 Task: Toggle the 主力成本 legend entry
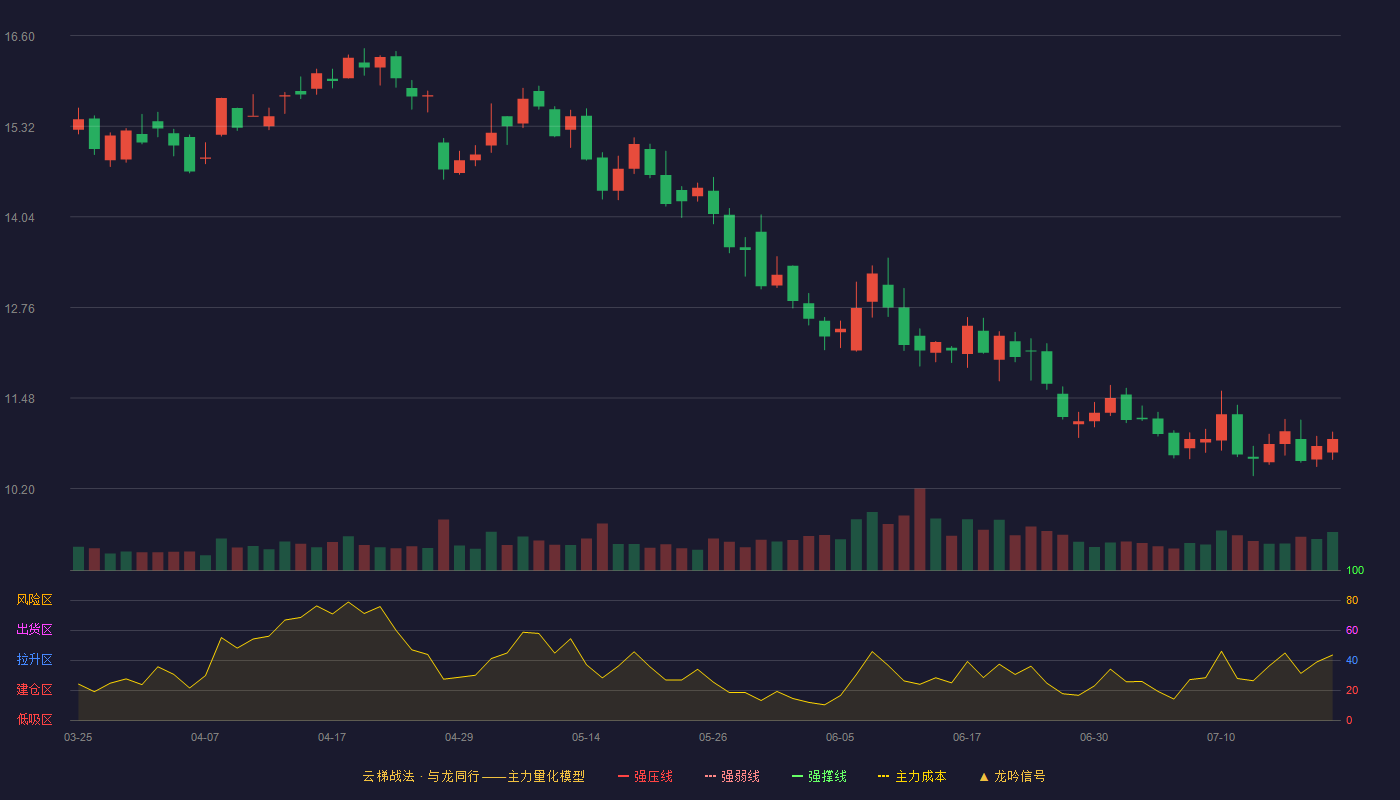point(912,776)
